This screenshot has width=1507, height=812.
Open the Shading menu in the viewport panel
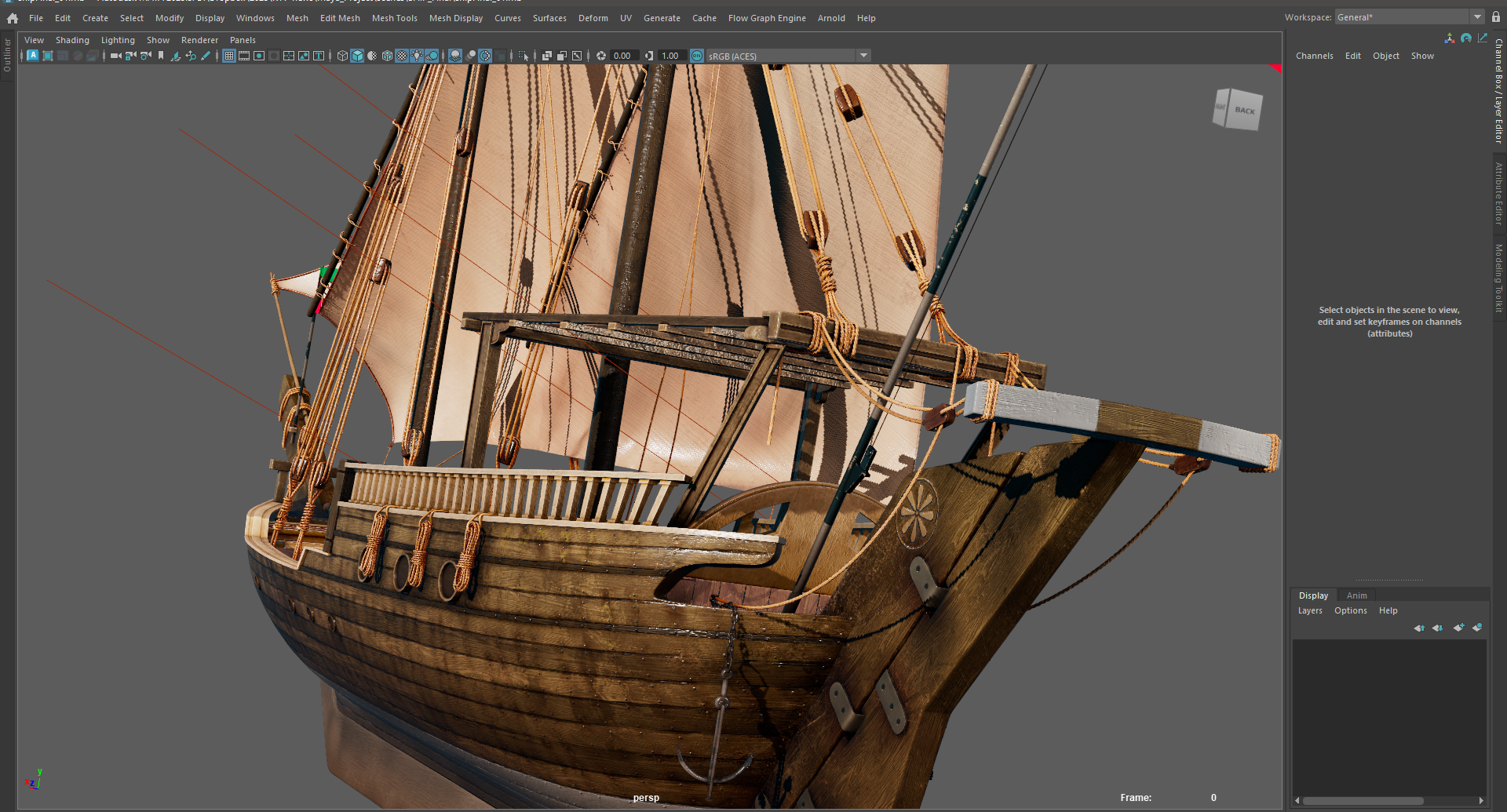(72, 40)
